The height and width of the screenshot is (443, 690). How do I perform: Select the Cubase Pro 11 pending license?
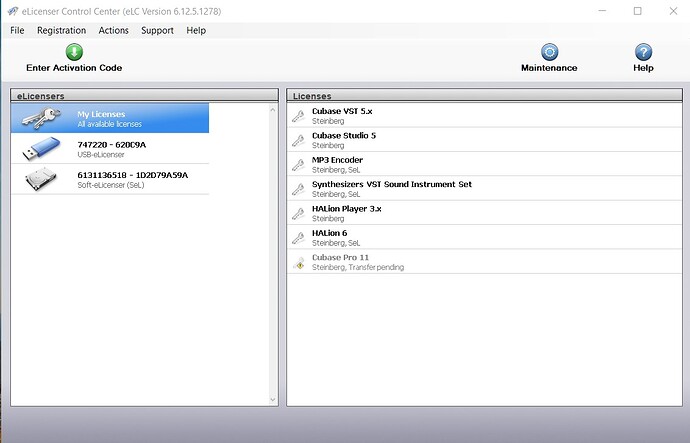tap(484, 262)
